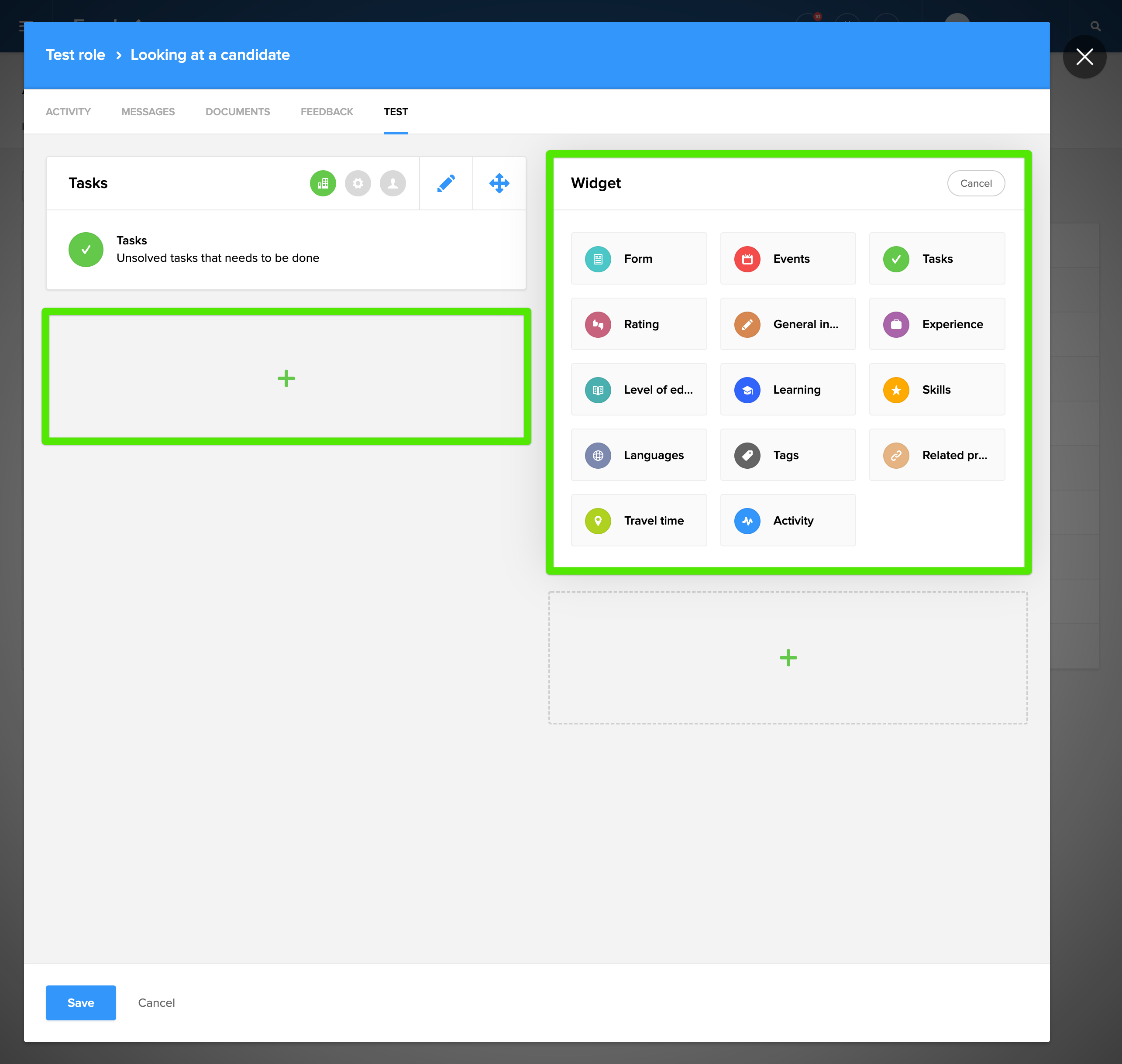Add the Tags widget
The width and height of the screenshot is (1122, 1064).
pos(787,455)
